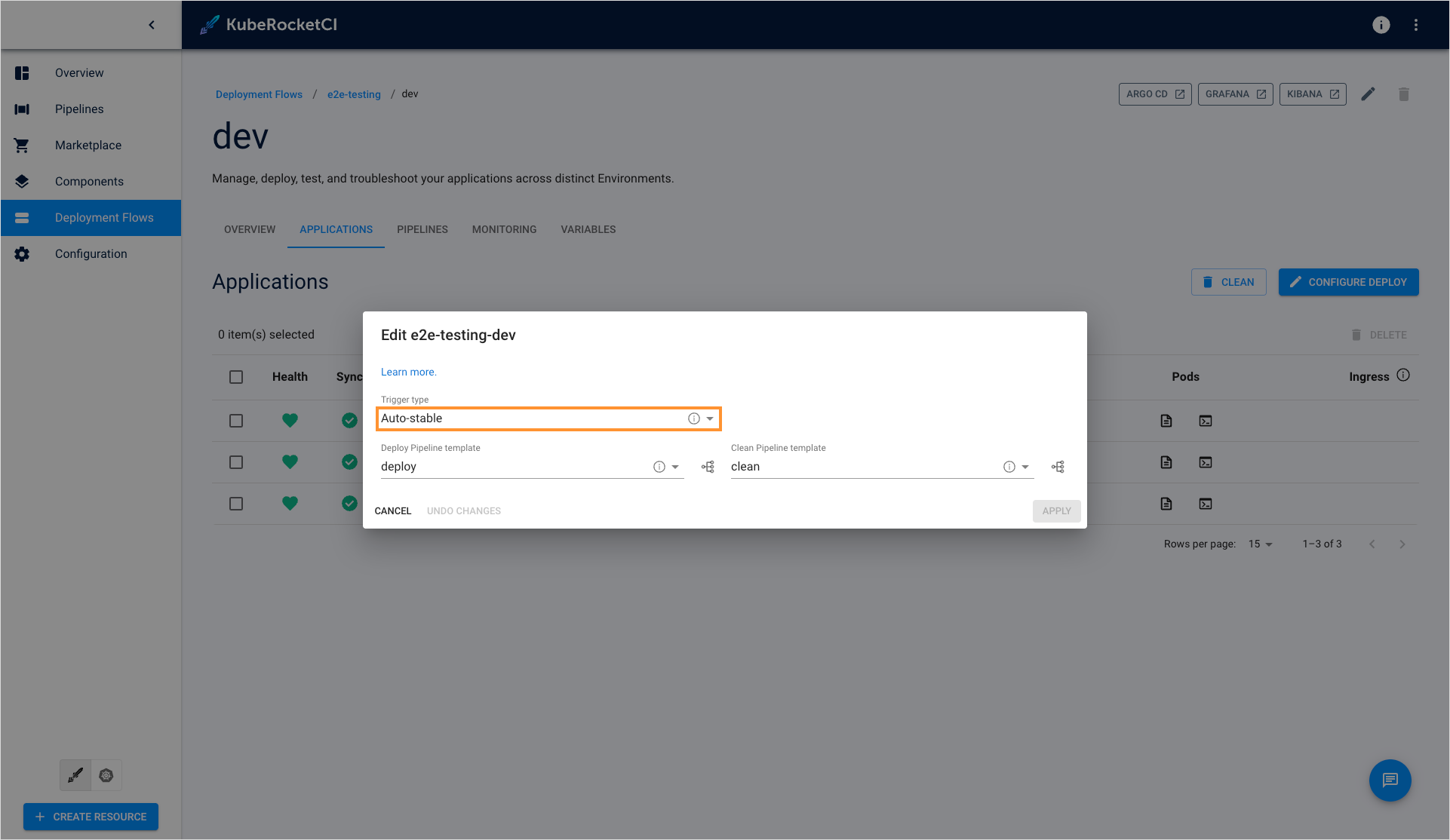Open the Deploy Pipeline template dropdown arrow
The width and height of the screenshot is (1450, 840).
coord(675,467)
